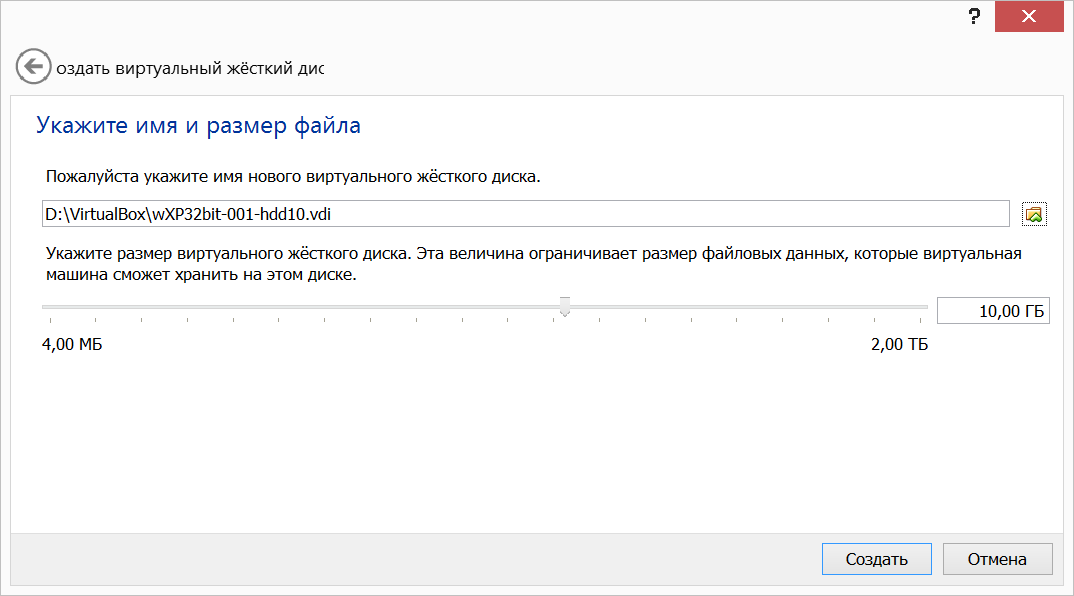Click the Укажите размер виртуального description paragraph
Image resolution: width=1074 pixels, height=596 pixels.
pyautogui.click(x=534, y=264)
